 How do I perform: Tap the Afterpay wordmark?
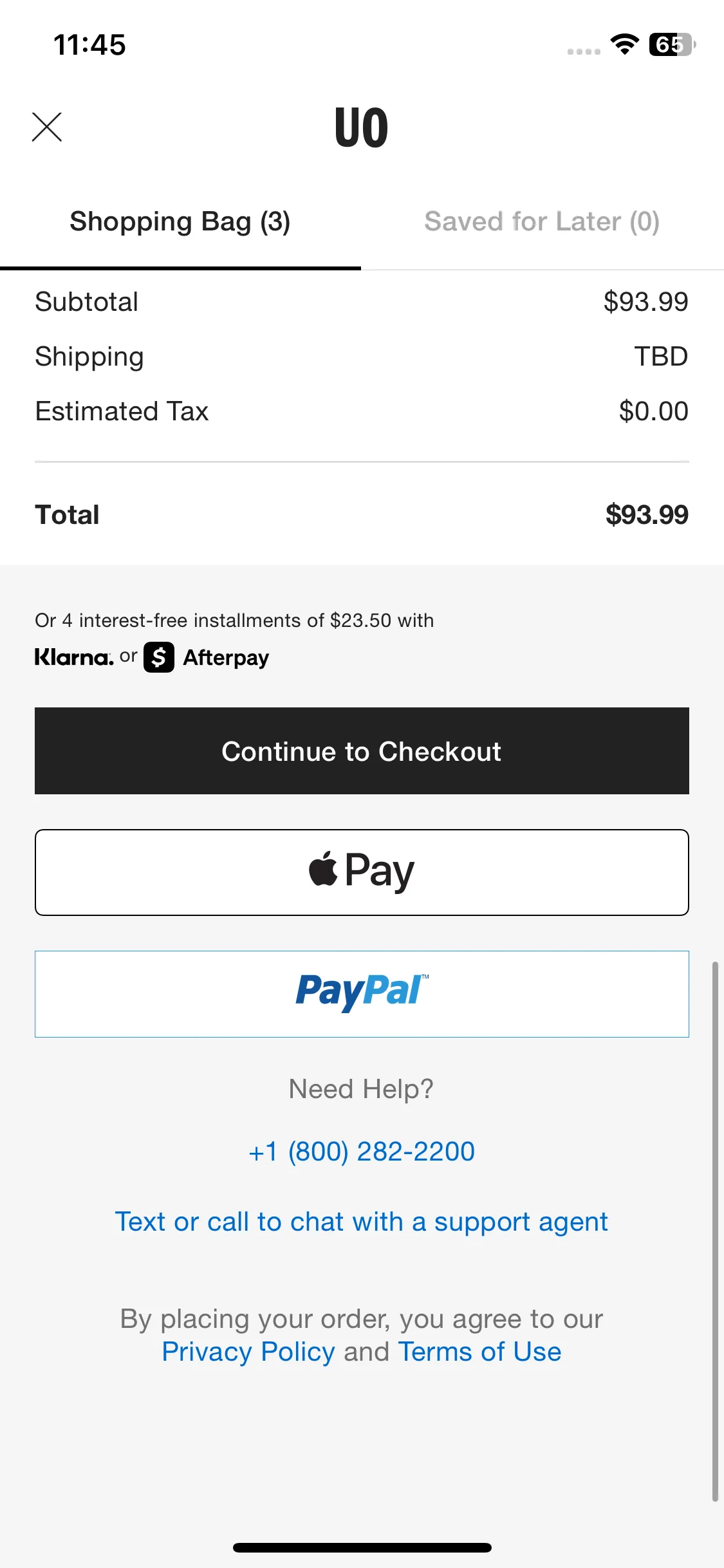(x=226, y=658)
